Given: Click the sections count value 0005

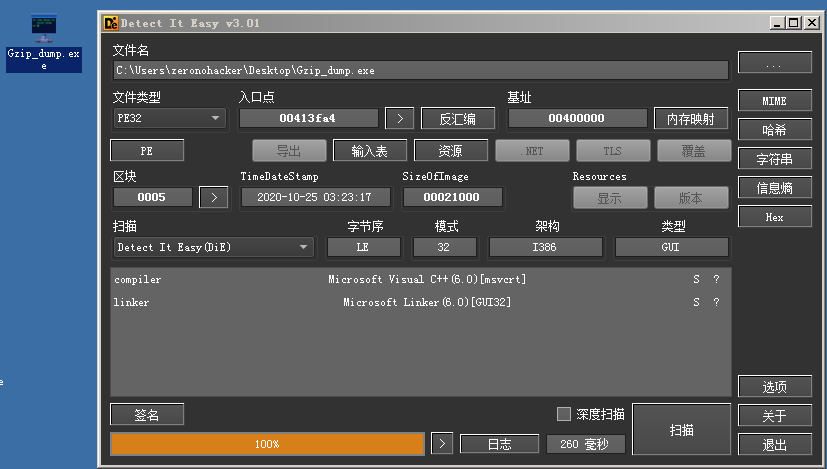Looking at the screenshot, I should [152, 197].
